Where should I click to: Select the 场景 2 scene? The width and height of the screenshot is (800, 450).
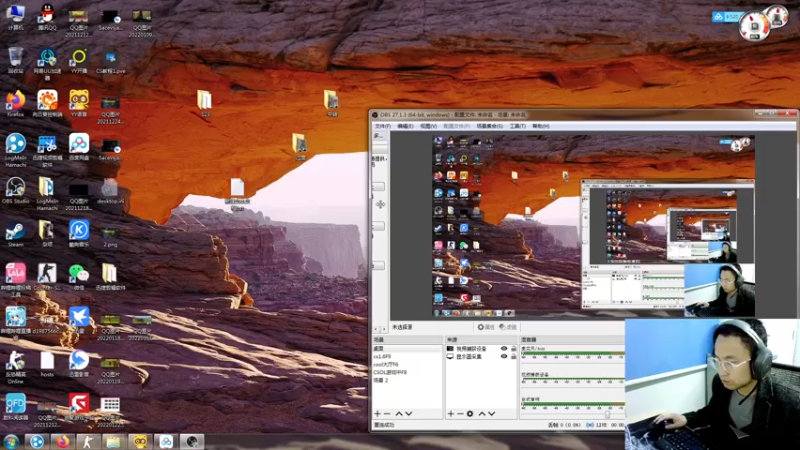click(x=408, y=380)
